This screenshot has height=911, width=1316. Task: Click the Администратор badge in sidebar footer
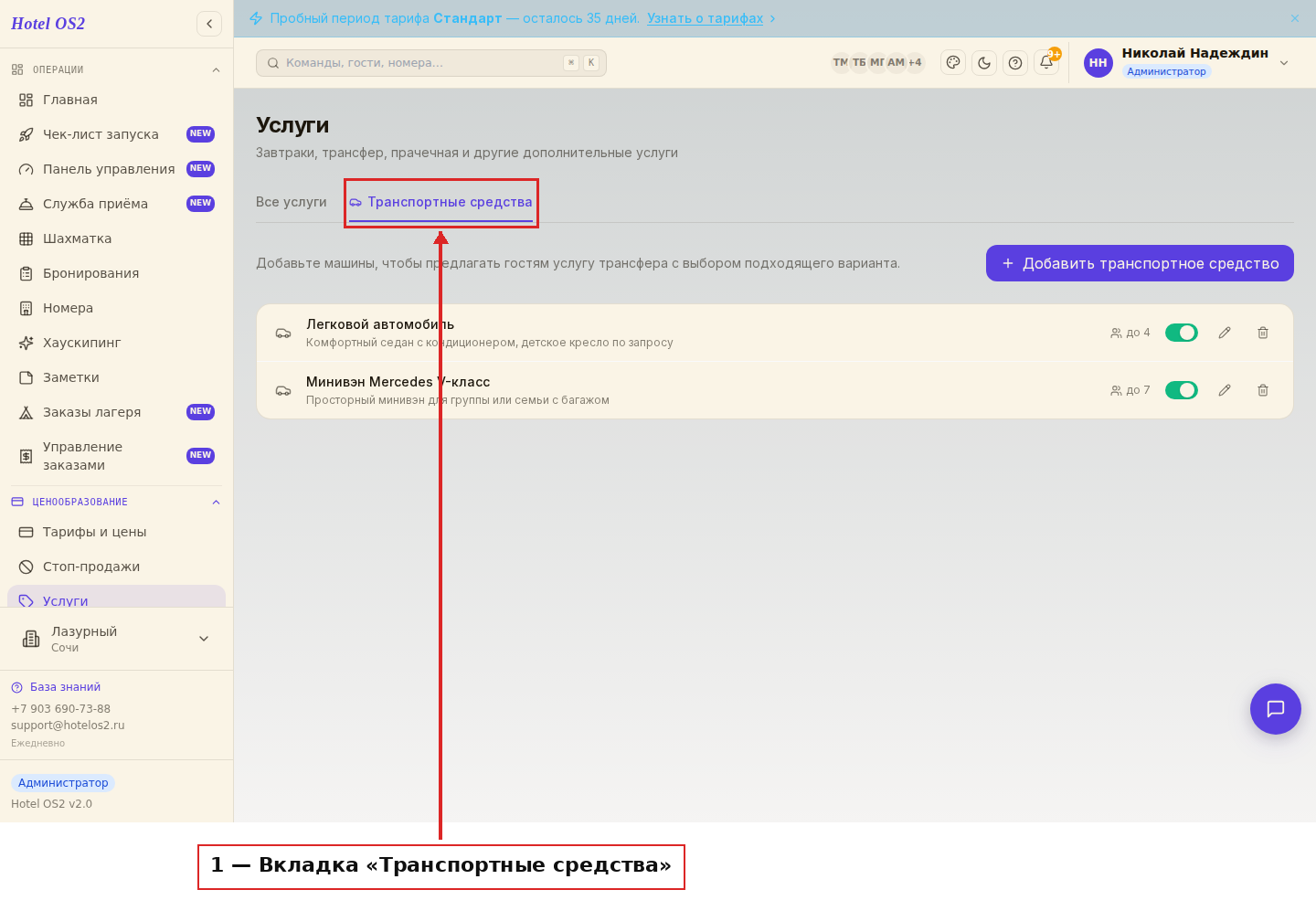[63, 783]
